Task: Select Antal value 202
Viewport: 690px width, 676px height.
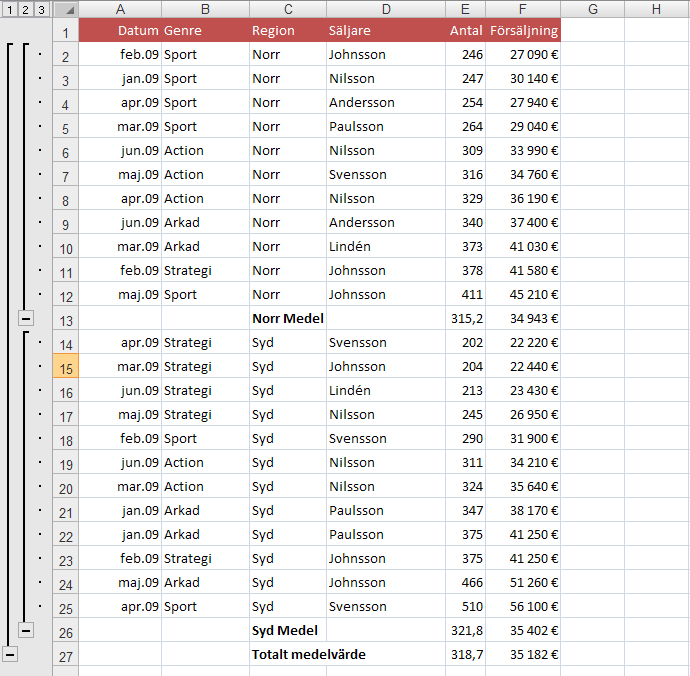Action: coord(466,342)
